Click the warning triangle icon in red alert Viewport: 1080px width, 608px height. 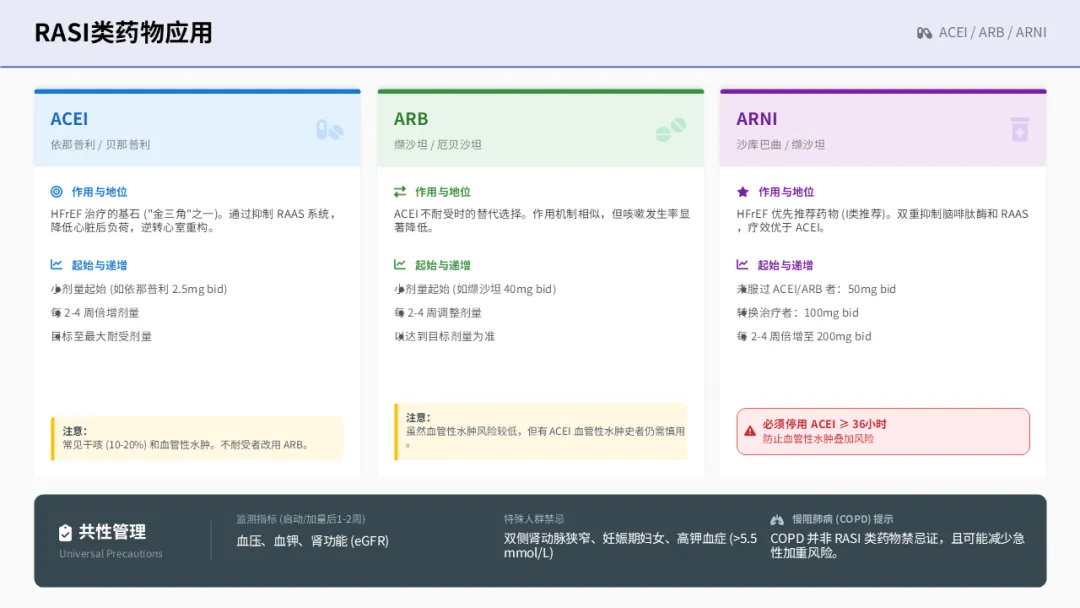pos(749,431)
